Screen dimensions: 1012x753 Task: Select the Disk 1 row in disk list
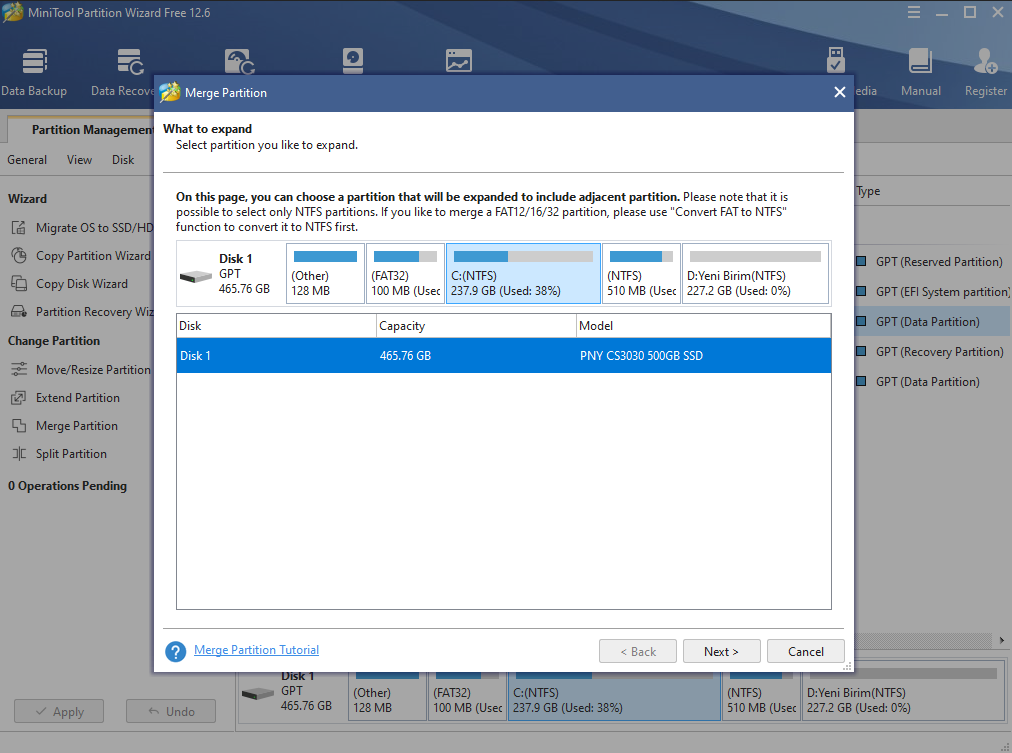[x=503, y=356]
